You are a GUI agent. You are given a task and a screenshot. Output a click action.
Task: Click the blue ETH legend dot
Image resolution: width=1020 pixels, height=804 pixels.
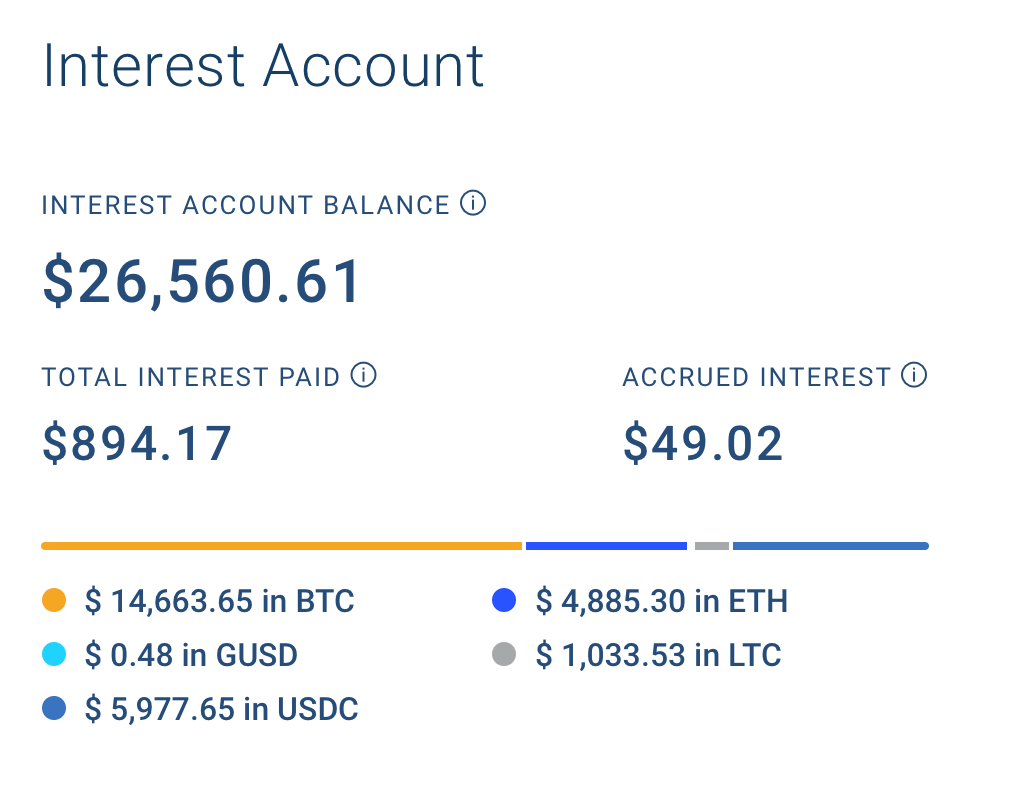tap(504, 601)
